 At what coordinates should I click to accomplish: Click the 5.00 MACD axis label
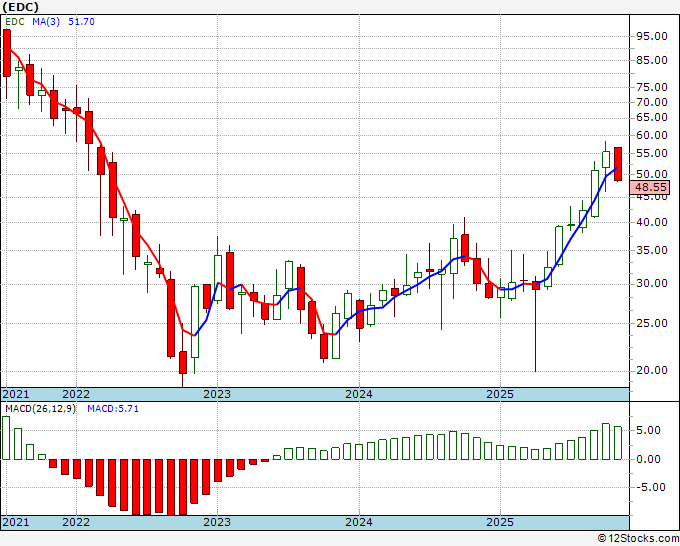[x=648, y=431]
